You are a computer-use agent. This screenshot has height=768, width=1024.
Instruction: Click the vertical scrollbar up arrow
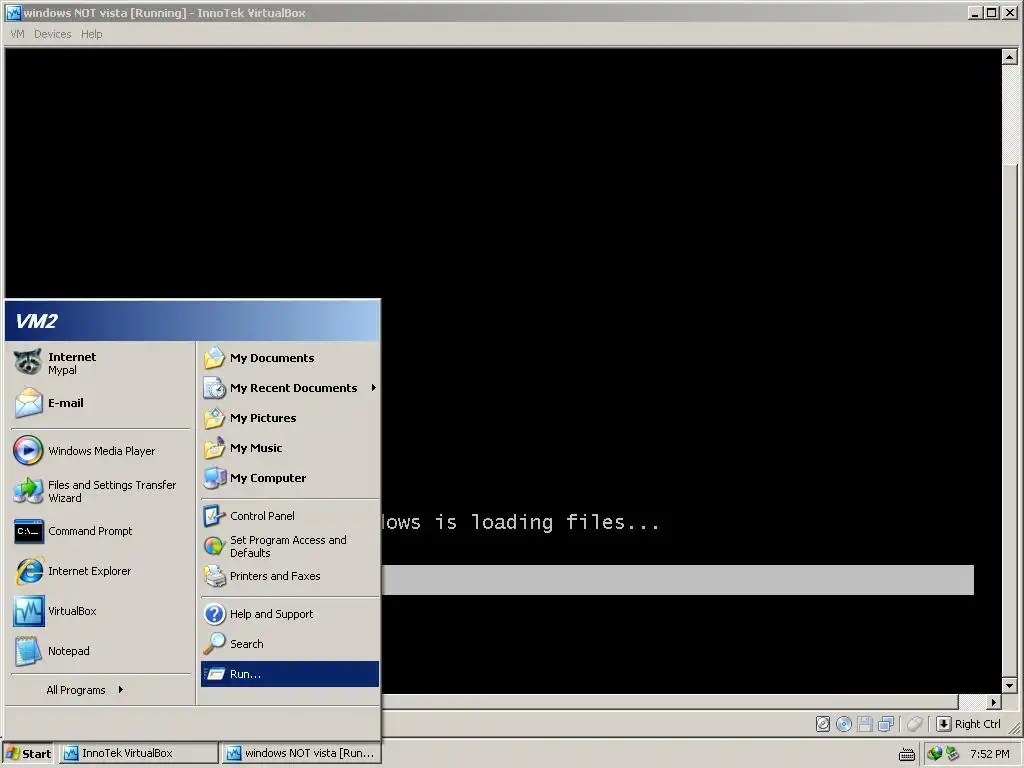tap(1010, 57)
